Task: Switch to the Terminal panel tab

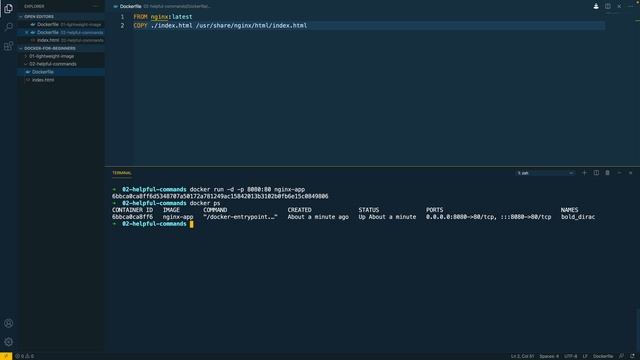Action: [x=122, y=173]
